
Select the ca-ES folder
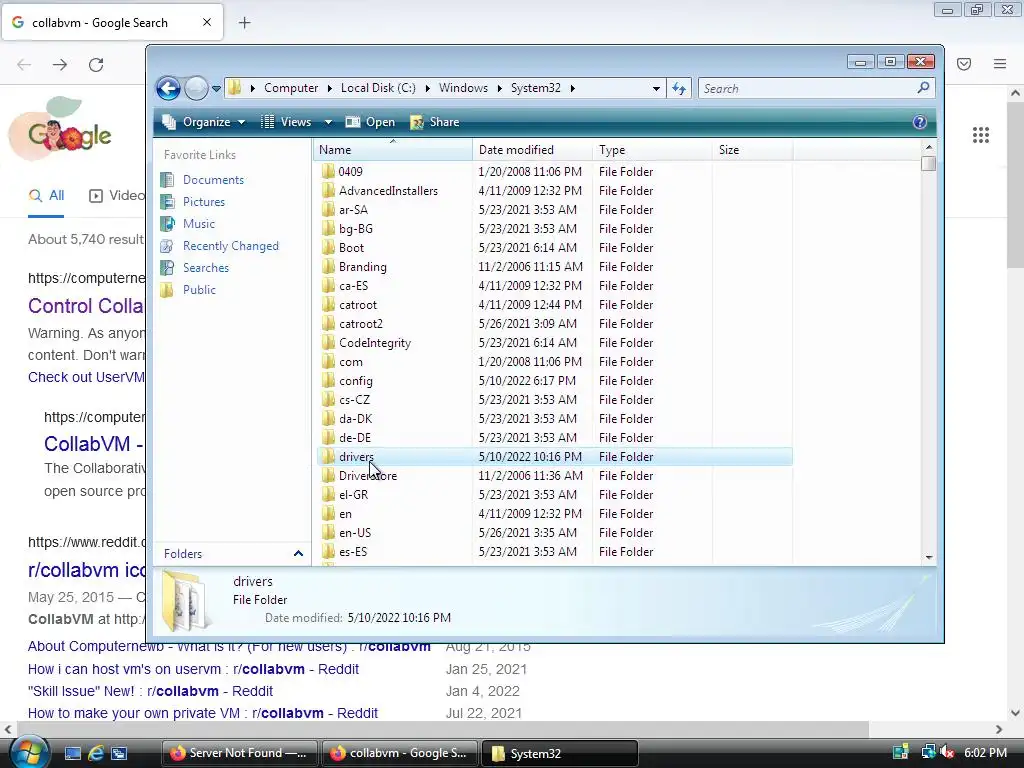(x=345, y=285)
